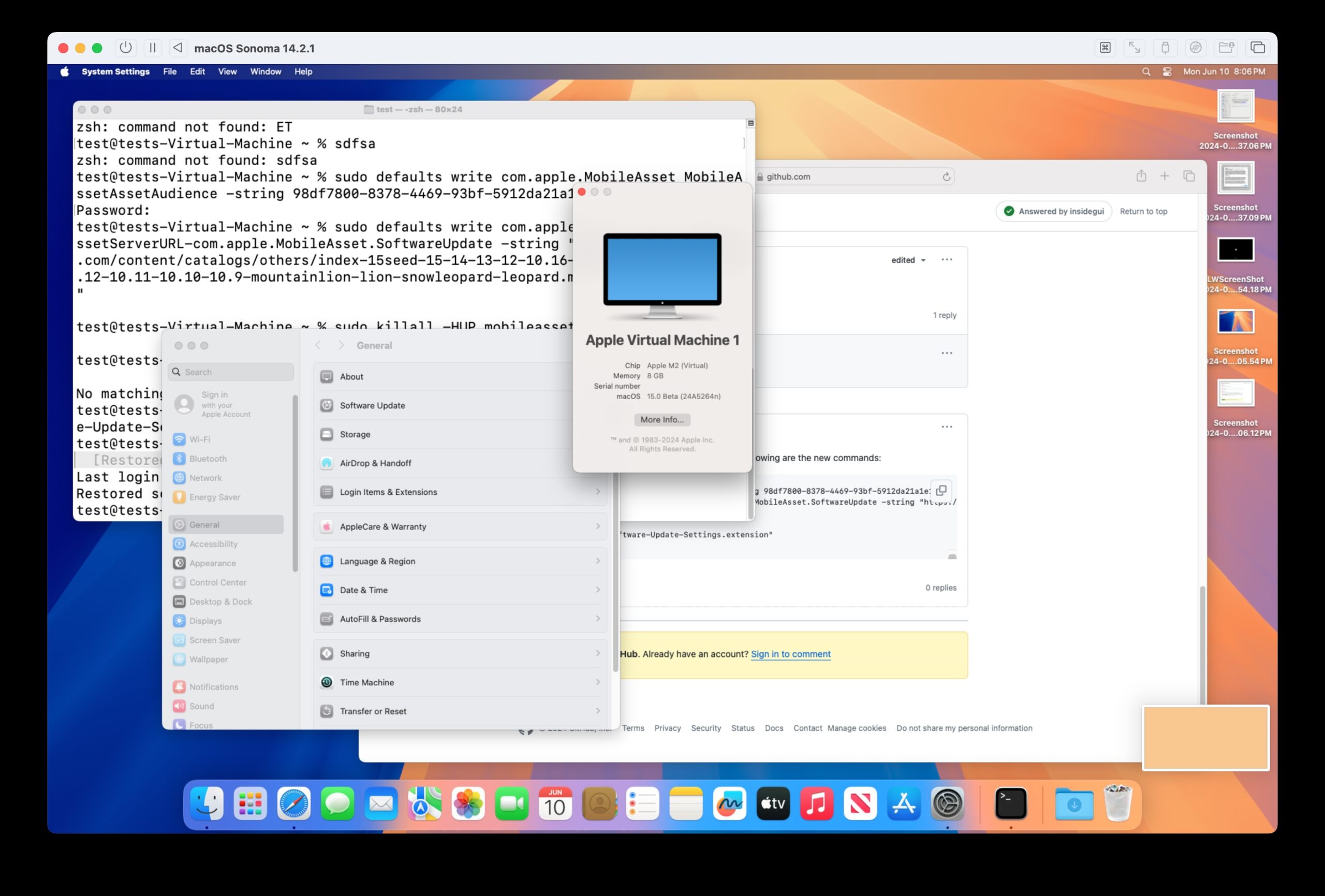Screen dimensions: 1325x896
Task: Click the System Settings Search field
Action: (x=231, y=372)
